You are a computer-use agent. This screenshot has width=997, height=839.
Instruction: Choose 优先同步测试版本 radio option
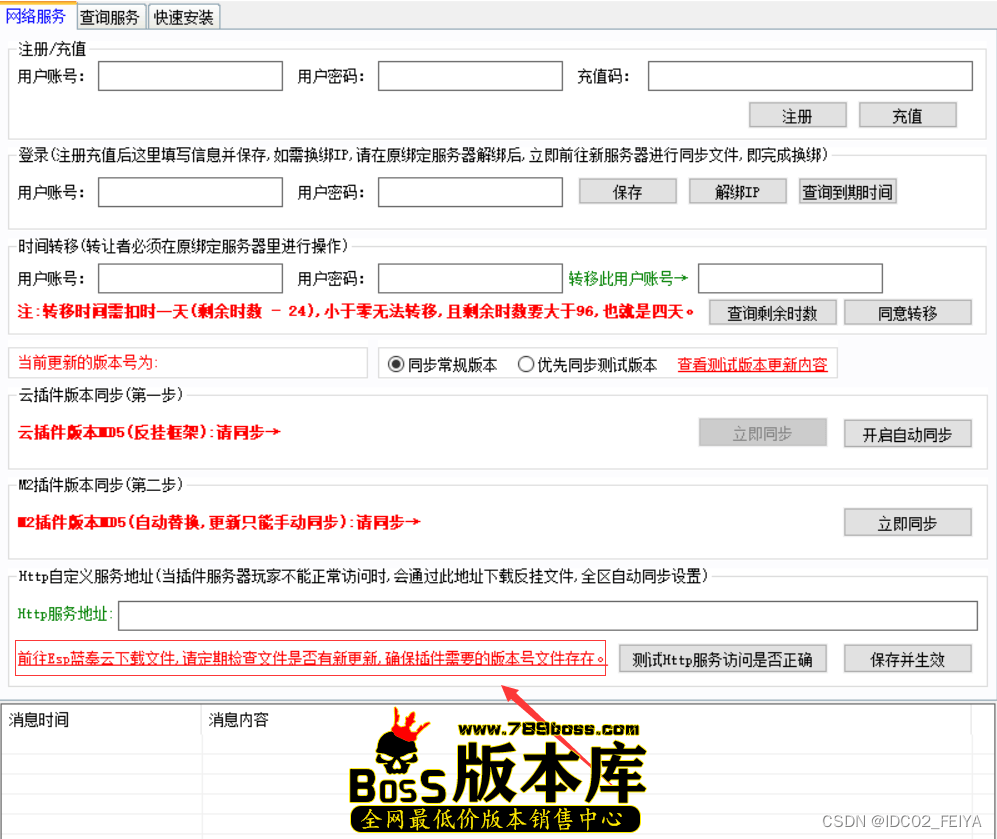[526, 365]
